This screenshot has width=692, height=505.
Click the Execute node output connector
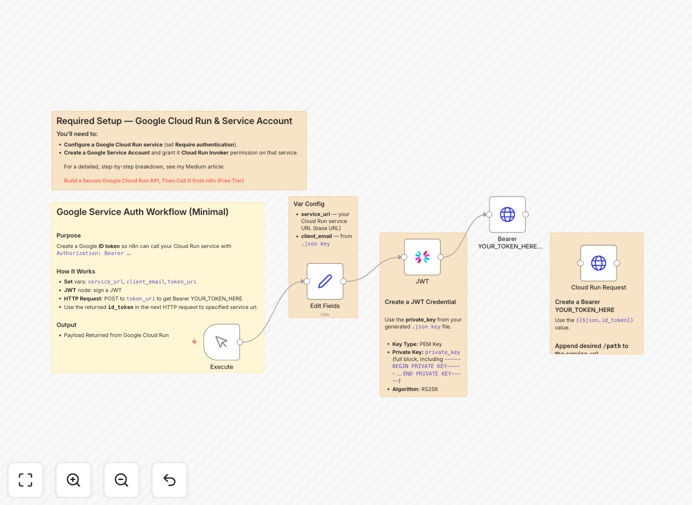[240, 342]
